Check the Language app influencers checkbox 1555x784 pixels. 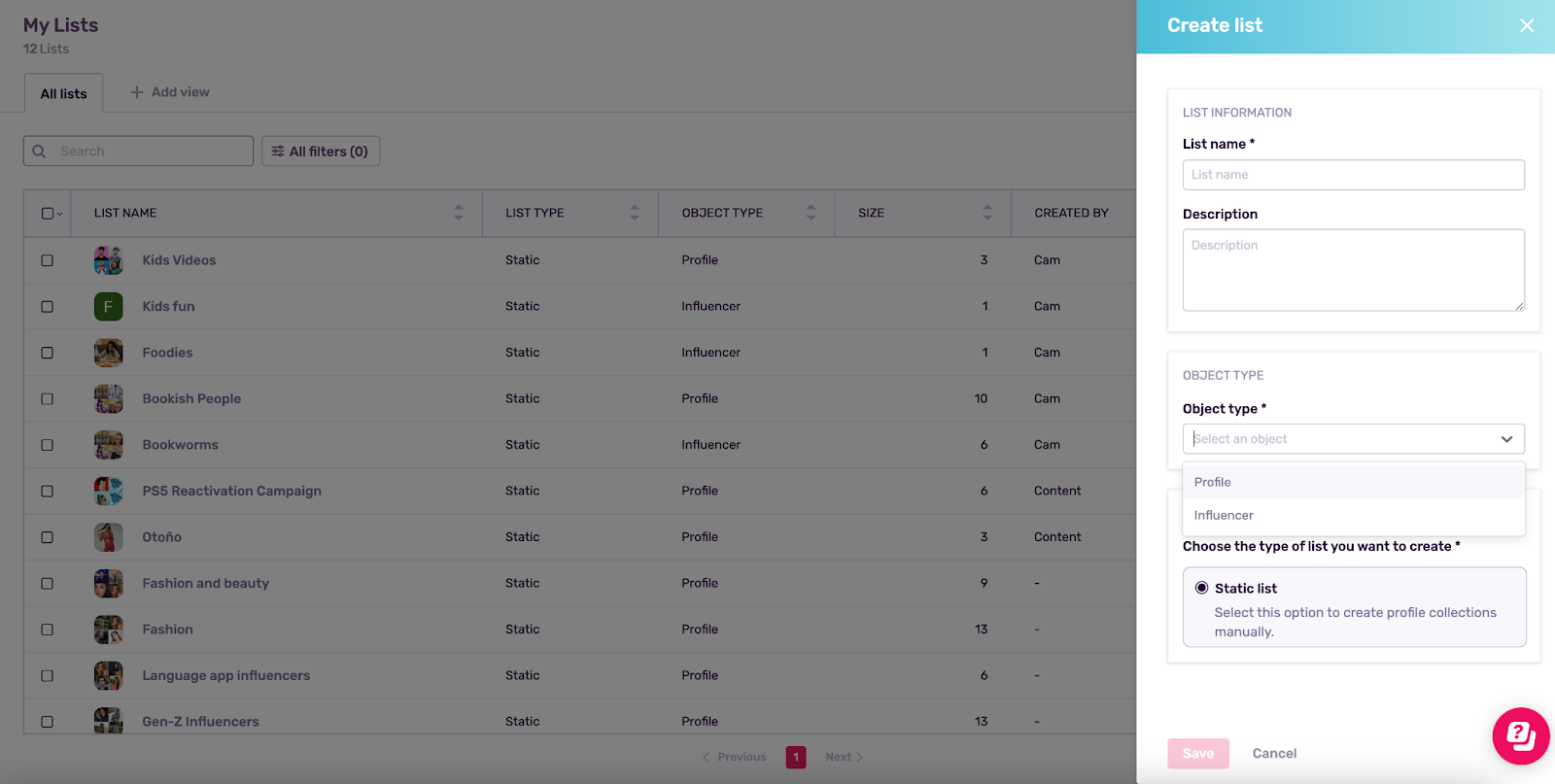(x=47, y=676)
